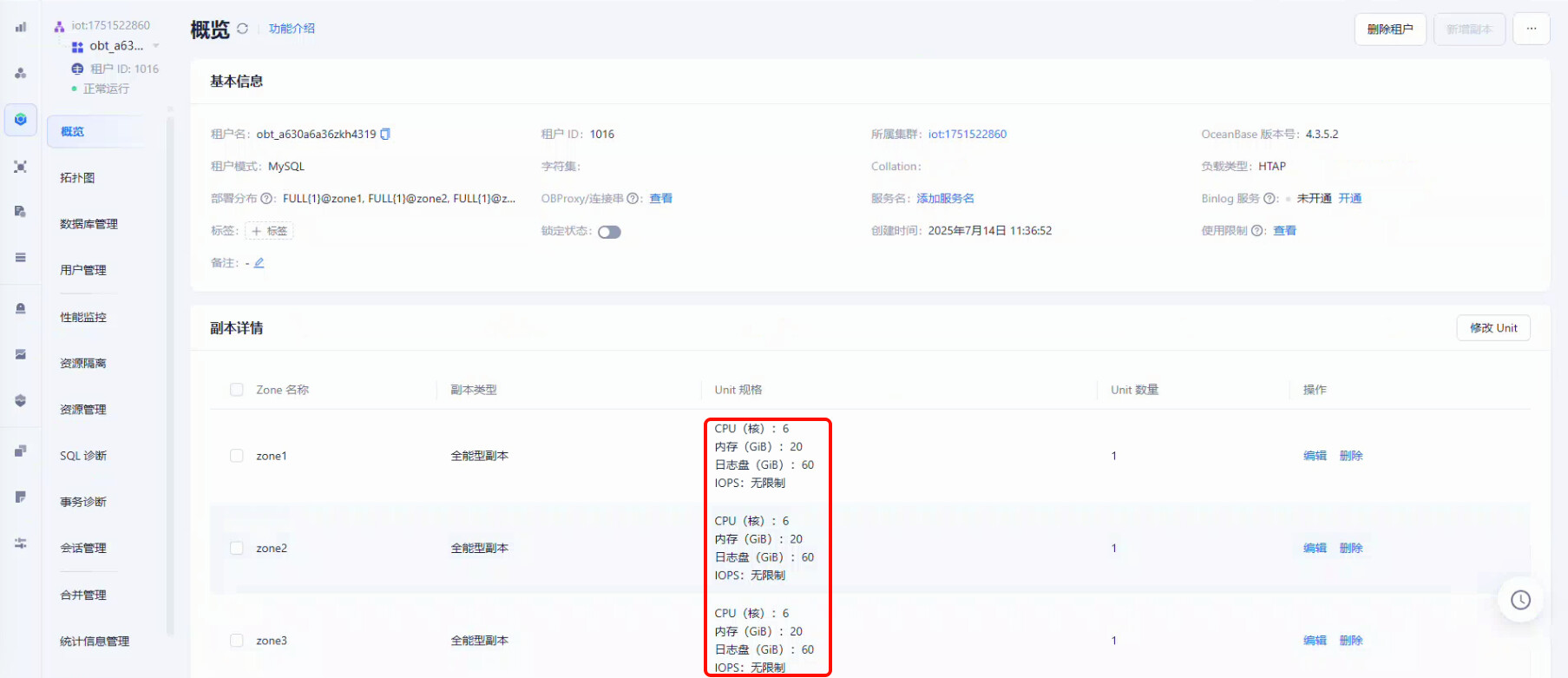Open 拓扑图 in the side menu
Image resolution: width=1568 pixels, height=678 pixels.
click(x=77, y=178)
